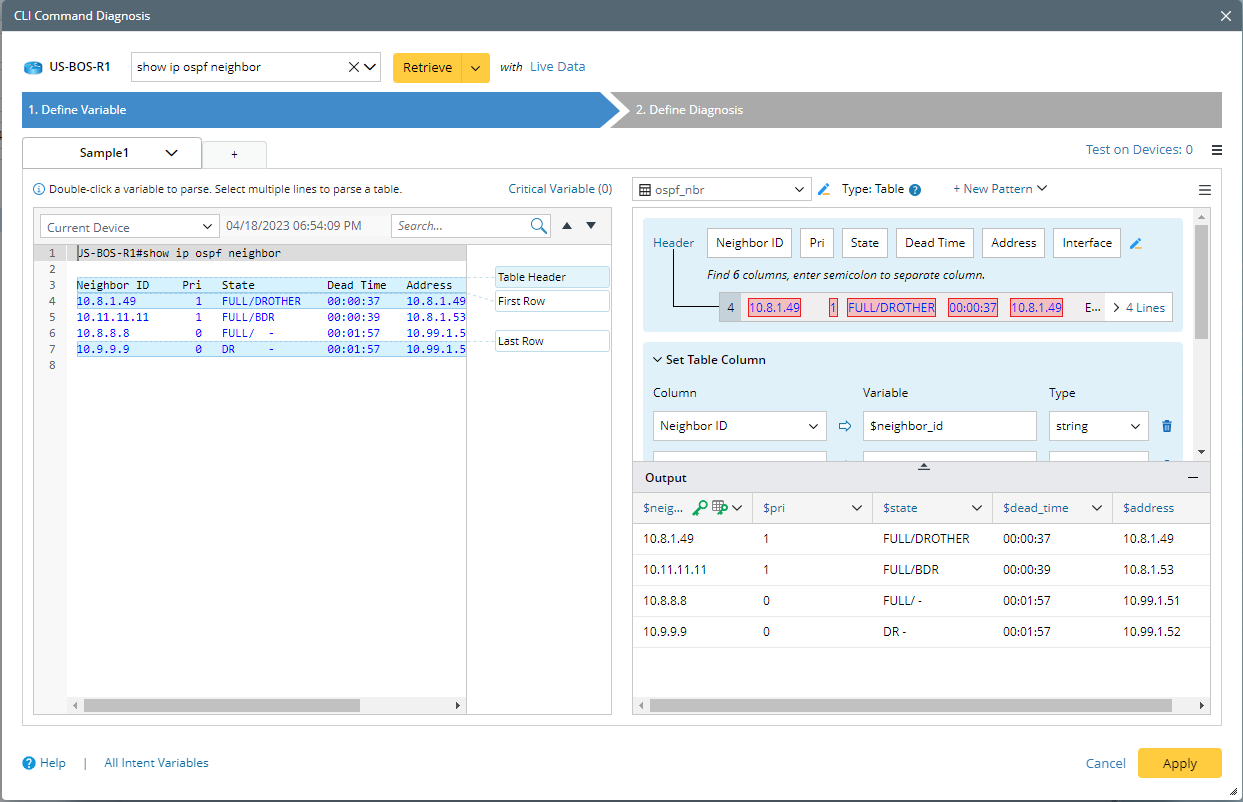The width and height of the screenshot is (1243, 802).
Task: Collapse the Output panel with the minus icon
Action: [1192, 478]
